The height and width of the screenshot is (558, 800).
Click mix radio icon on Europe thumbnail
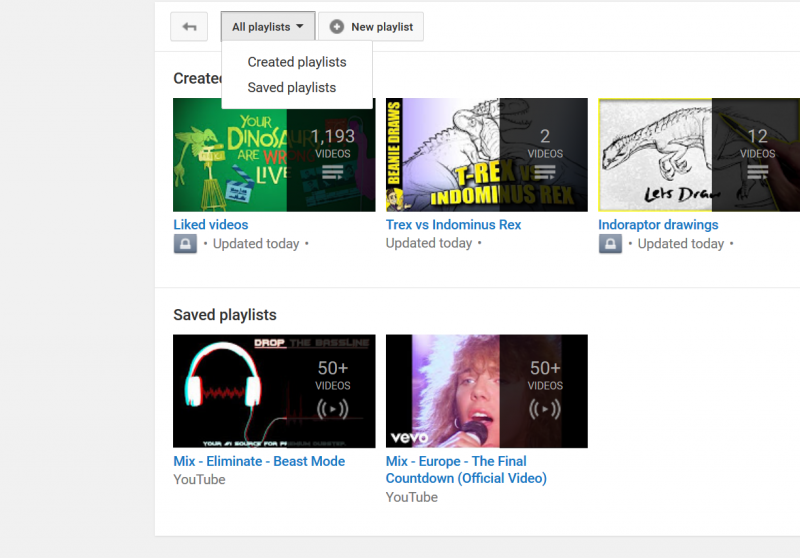(x=545, y=409)
